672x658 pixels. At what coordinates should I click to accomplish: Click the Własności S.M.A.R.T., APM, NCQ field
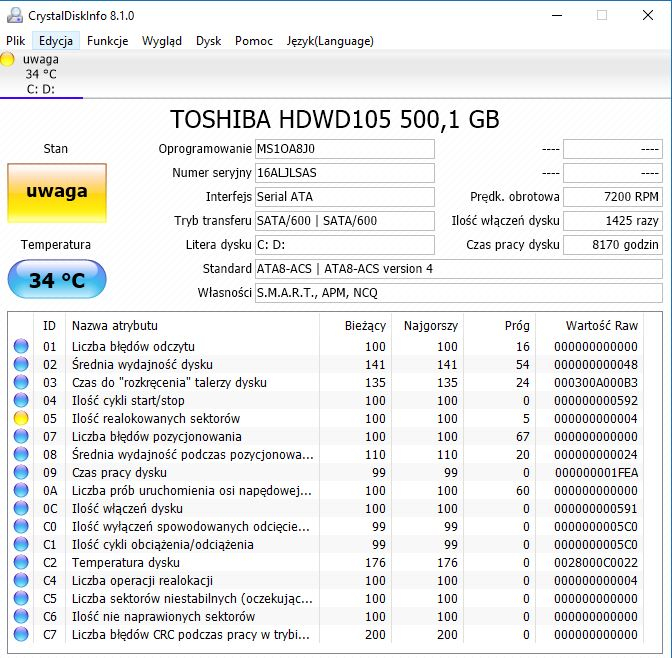click(459, 293)
